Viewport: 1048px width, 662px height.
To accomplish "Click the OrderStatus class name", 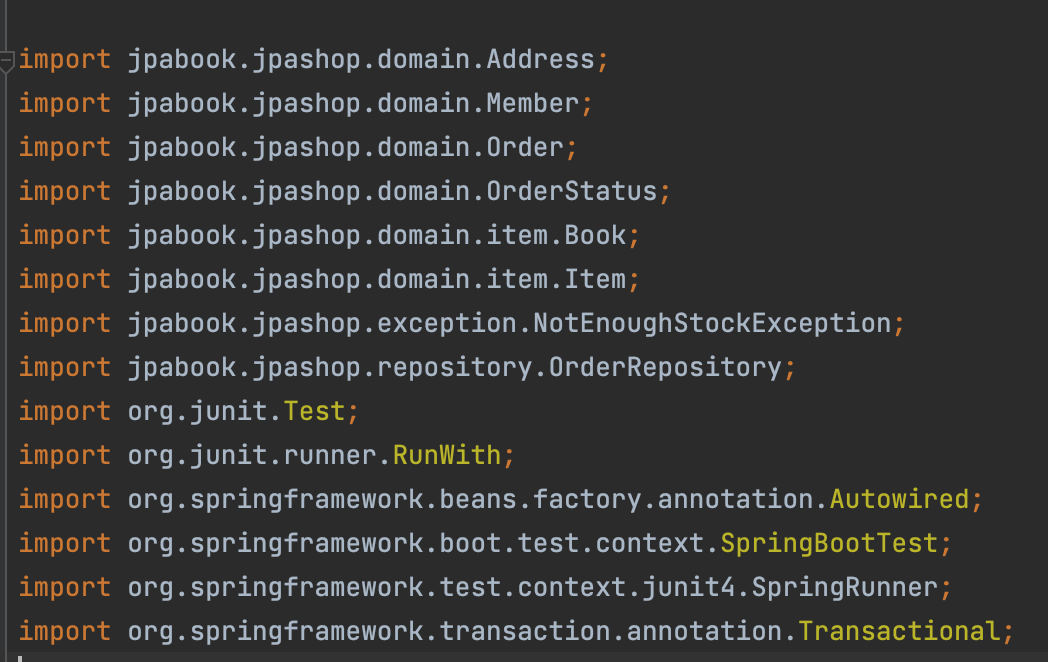I will pos(572,192).
